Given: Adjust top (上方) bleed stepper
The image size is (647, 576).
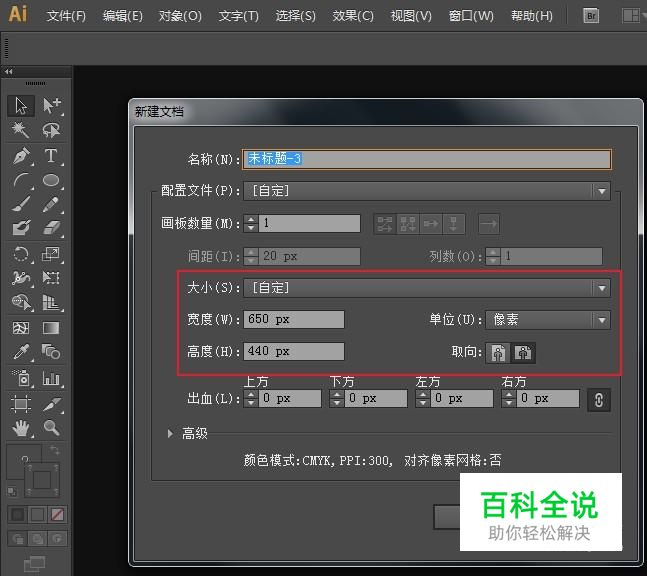Looking at the screenshot, I should [x=250, y=398].
